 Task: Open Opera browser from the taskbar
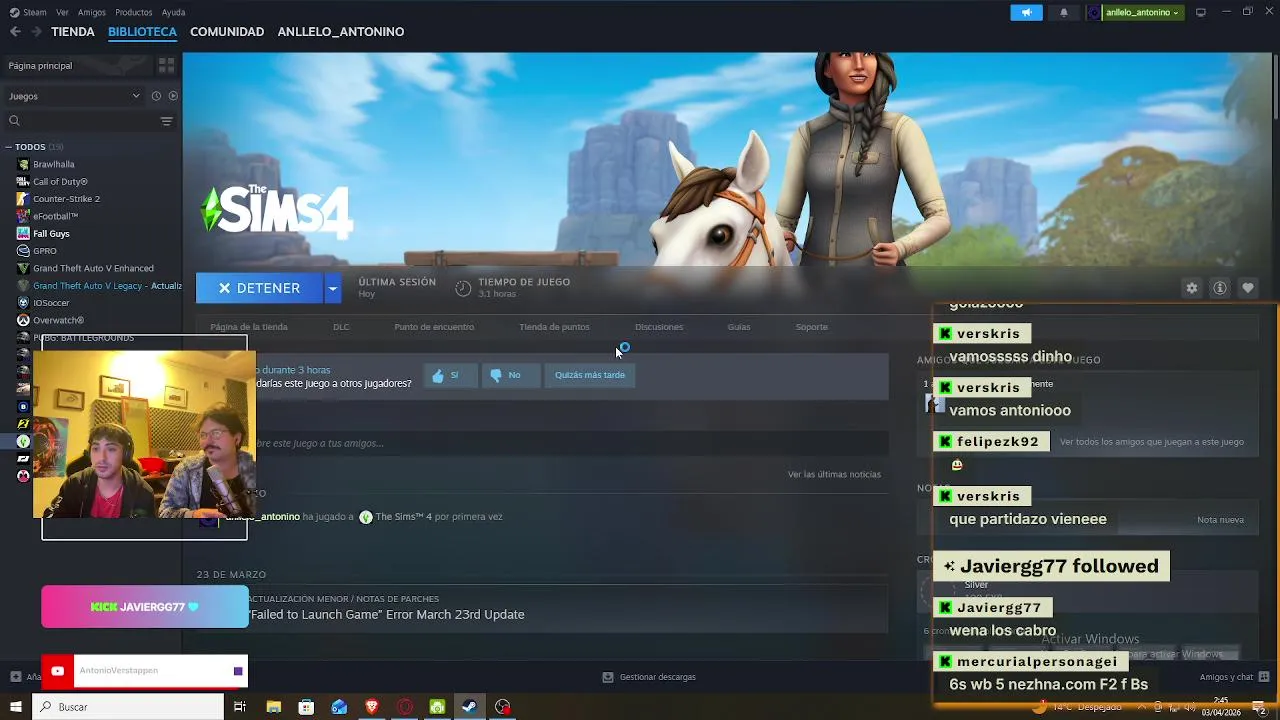pos(405,707)
